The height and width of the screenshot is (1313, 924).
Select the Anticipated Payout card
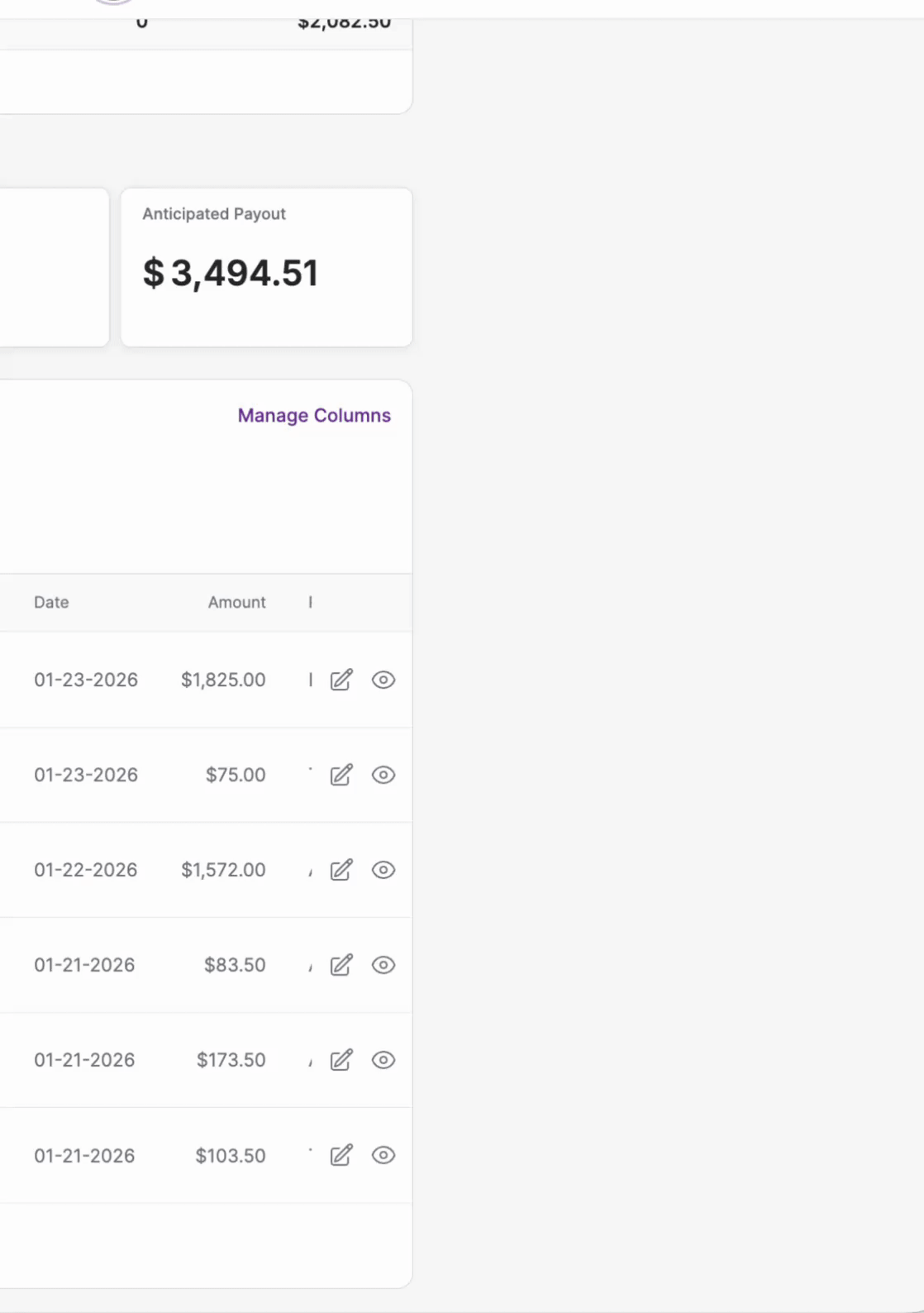[x=266, y=267]
